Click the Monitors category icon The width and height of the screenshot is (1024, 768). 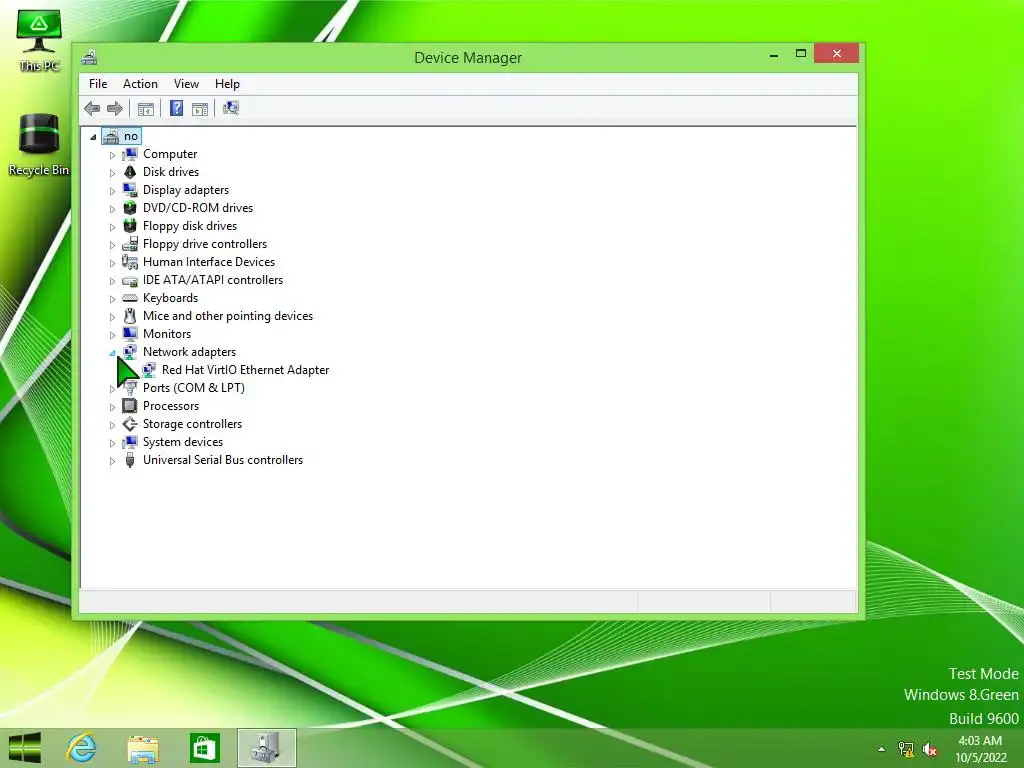(x=130, y=334)
